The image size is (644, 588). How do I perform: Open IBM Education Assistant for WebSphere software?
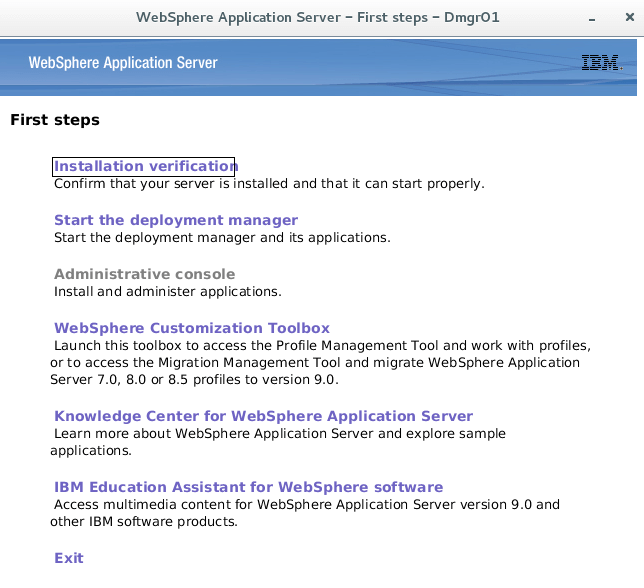(x=248, y=487)
